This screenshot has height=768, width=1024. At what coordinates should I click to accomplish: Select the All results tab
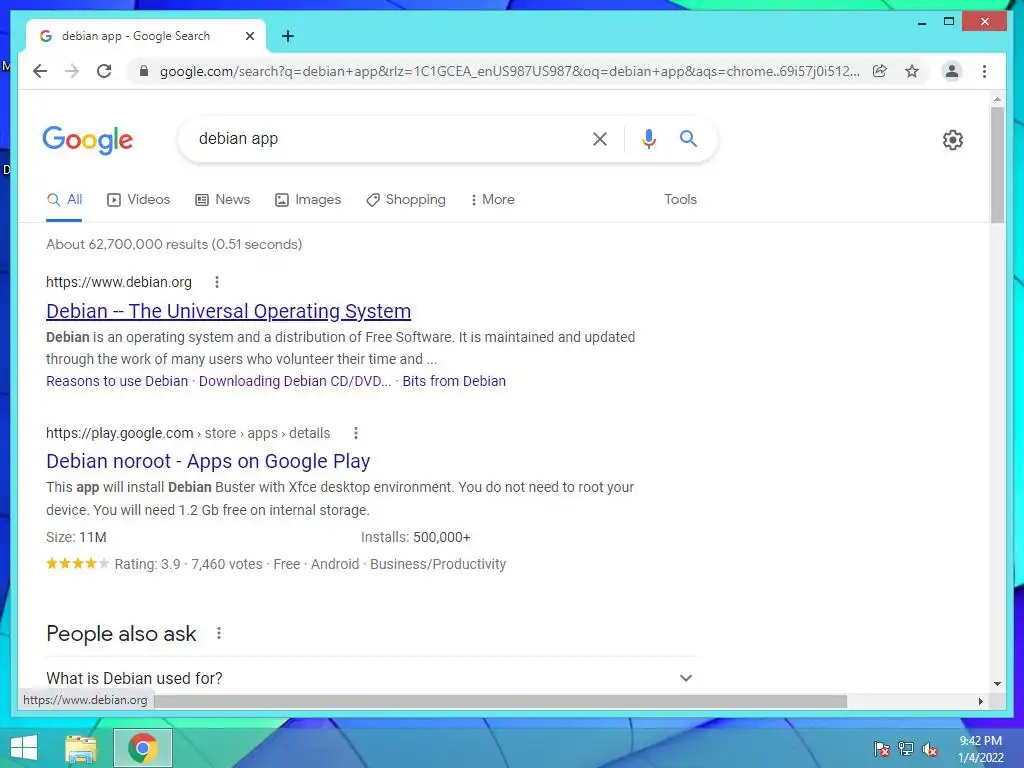65,199
